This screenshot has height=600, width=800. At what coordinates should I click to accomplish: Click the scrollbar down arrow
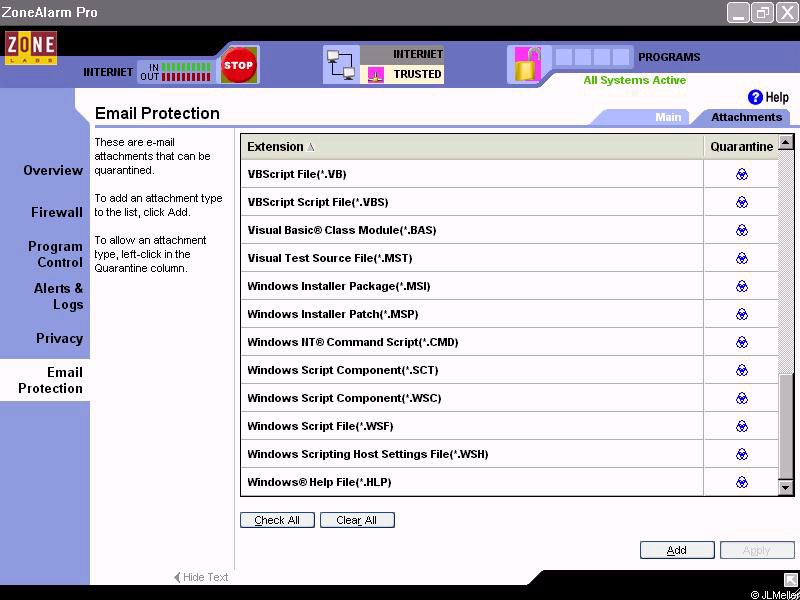786,488
